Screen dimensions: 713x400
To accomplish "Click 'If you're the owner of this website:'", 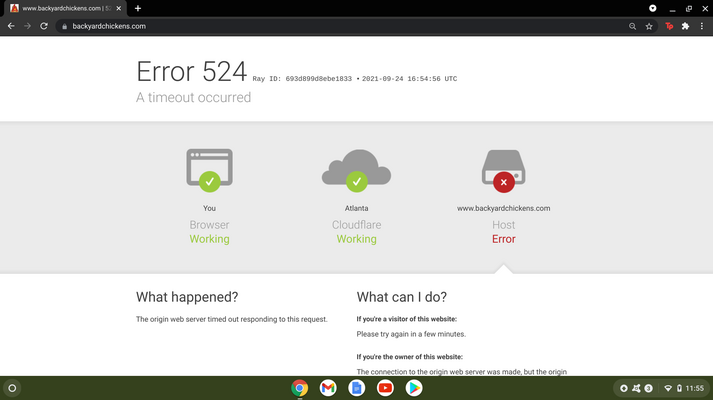I will [x=409, y=357].
